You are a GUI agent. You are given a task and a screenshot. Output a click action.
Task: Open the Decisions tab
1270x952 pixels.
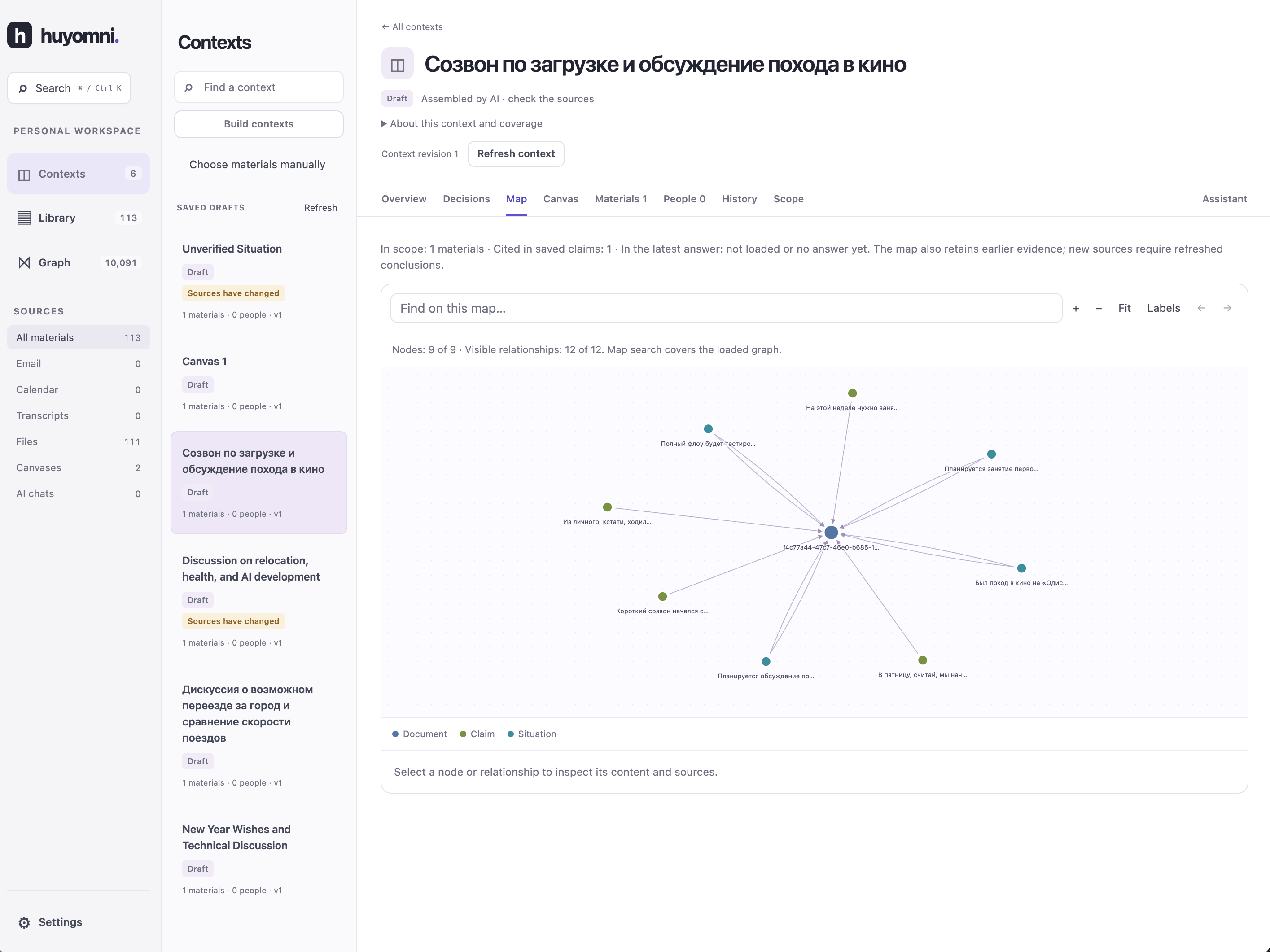pyautogui.click(x=466, y=199)
